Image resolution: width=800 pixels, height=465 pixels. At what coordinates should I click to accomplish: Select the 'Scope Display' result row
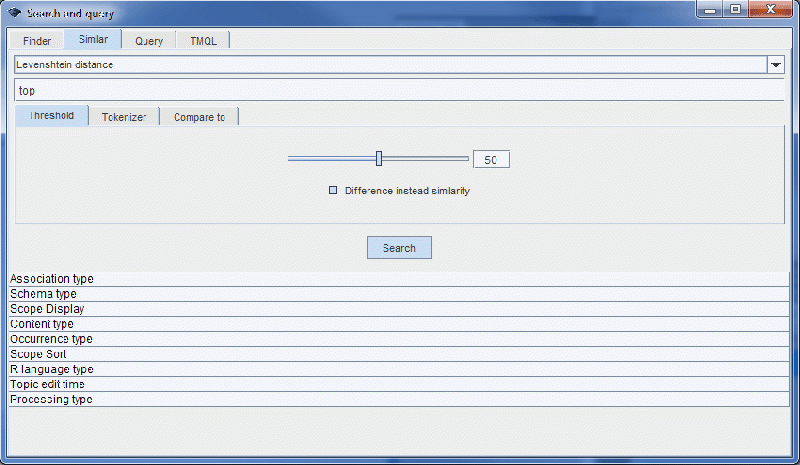pyautogui.click(x=399, y=309)
